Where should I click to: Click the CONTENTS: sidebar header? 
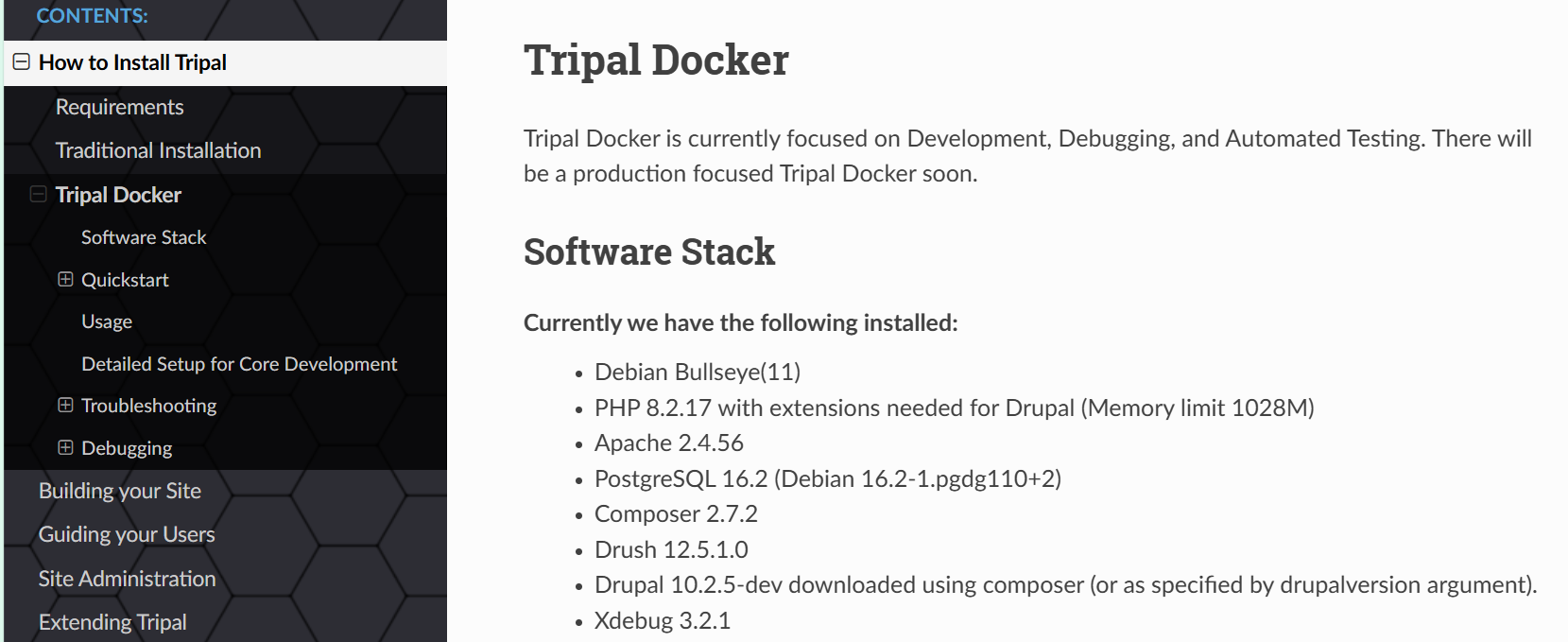click(92, 15)
